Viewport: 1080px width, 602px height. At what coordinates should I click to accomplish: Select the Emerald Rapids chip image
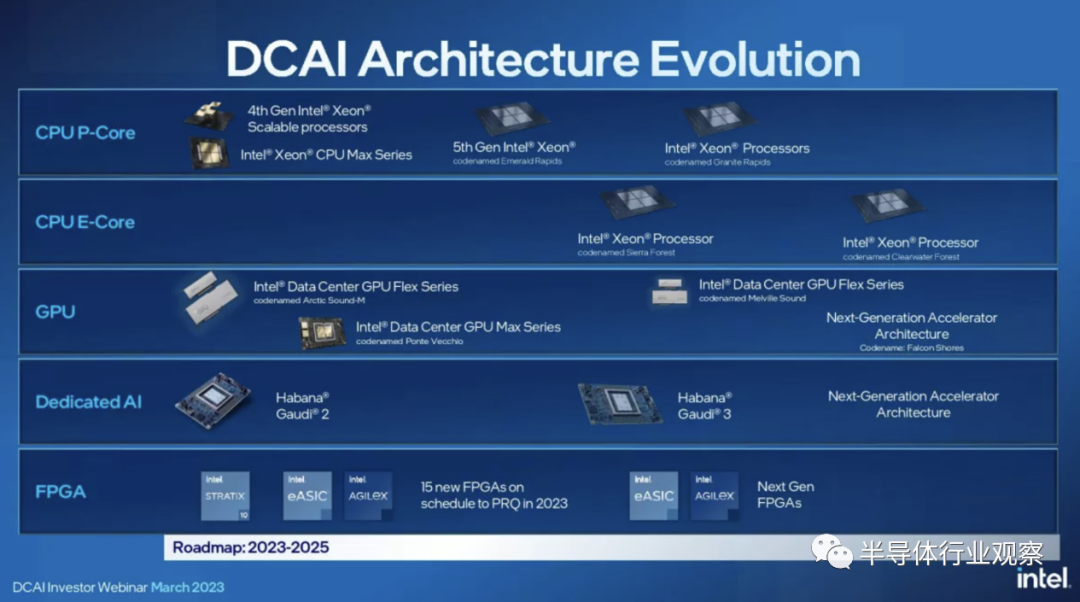click(x=512, y=118)
